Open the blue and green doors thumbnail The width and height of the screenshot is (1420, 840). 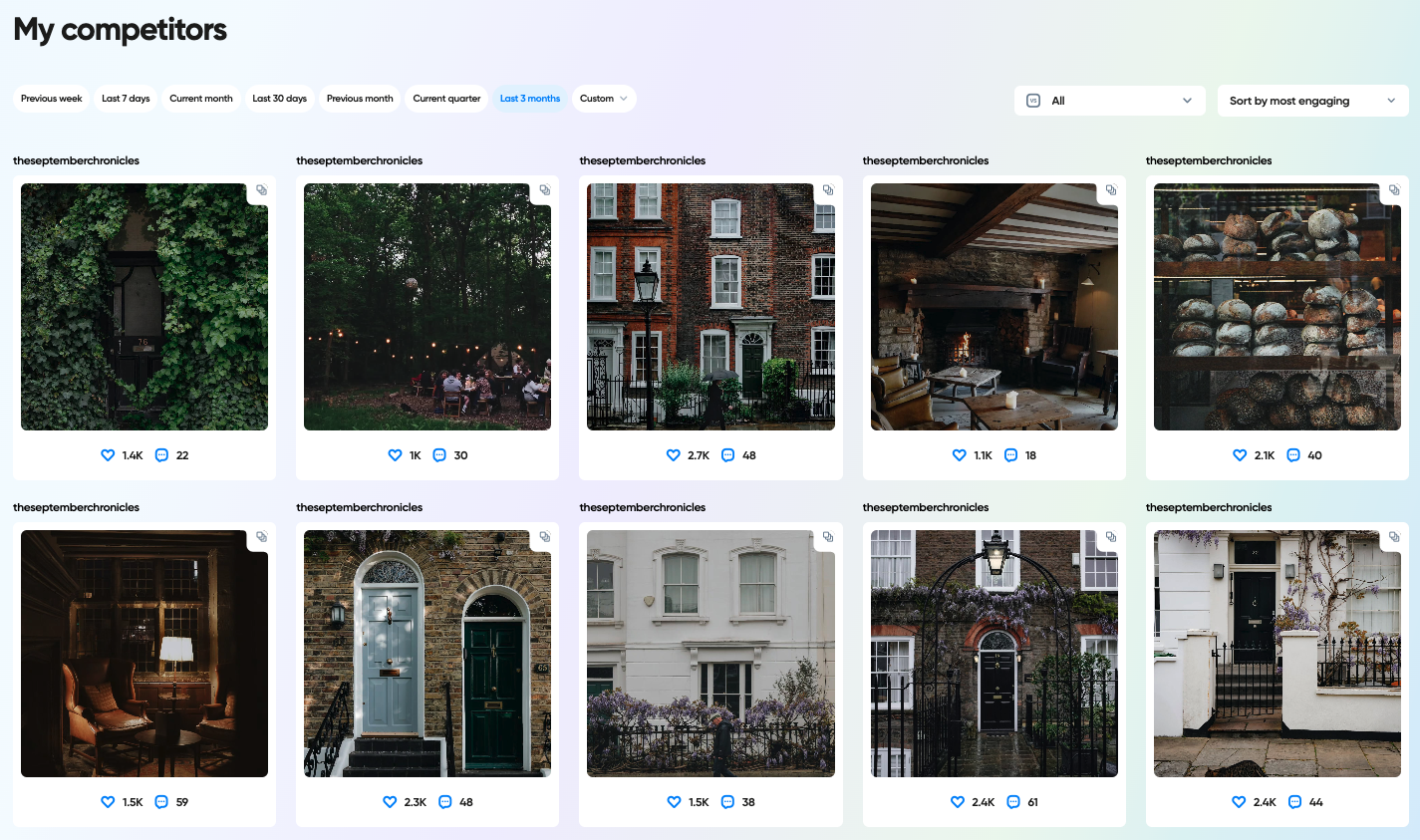(427, 654)
